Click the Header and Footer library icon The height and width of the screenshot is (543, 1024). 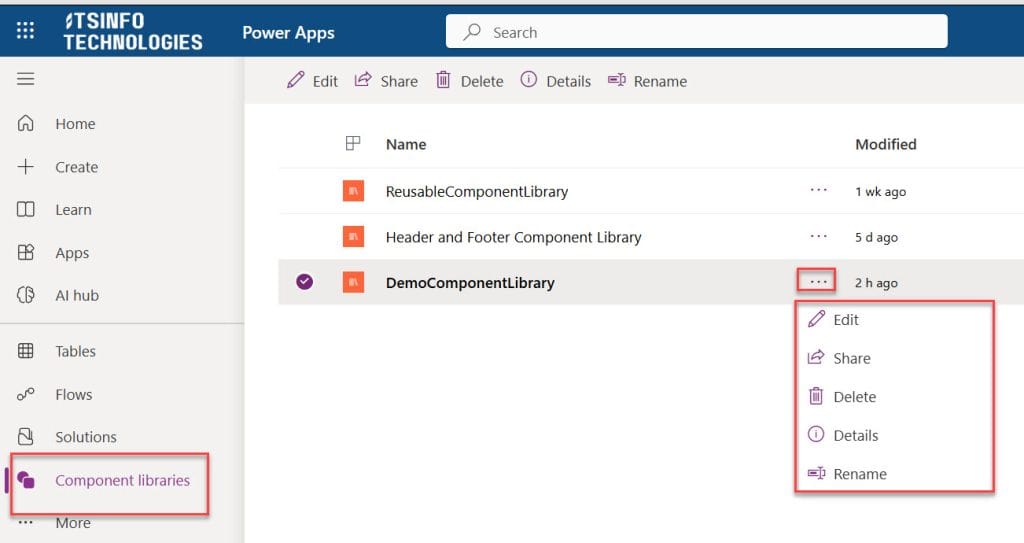[x=353, y=237]
